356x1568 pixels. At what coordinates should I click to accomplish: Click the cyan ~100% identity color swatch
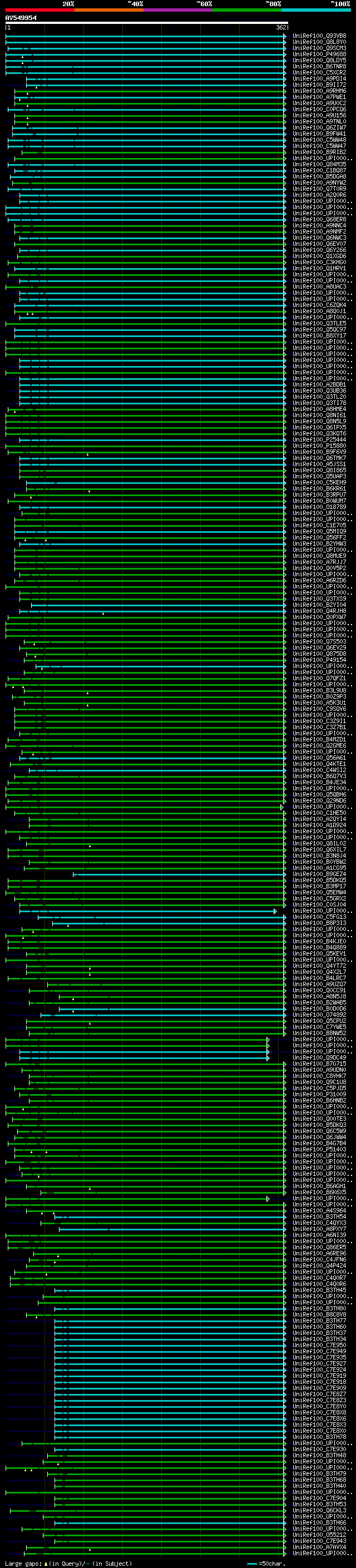click(316, 10)
